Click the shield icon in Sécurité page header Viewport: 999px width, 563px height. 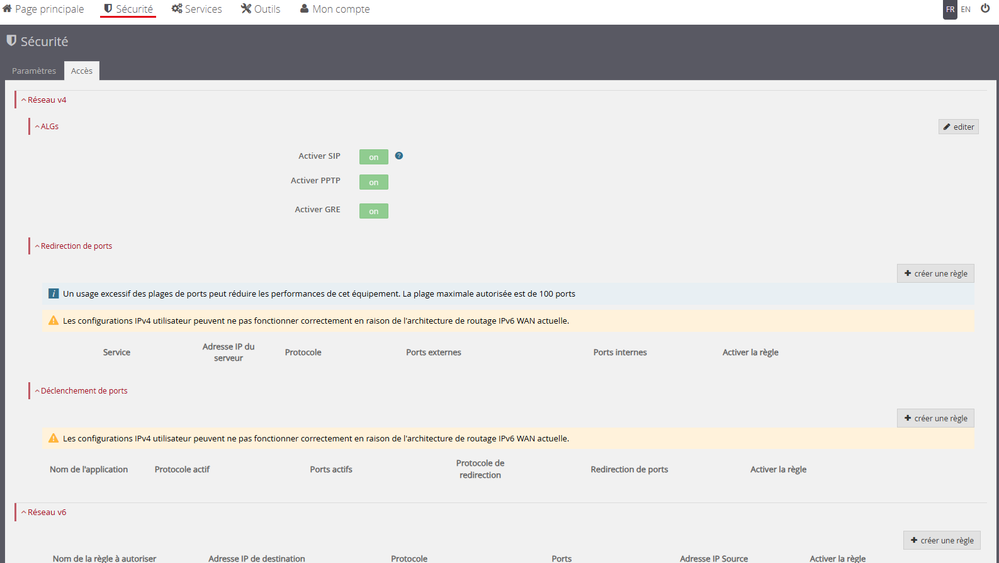click(x=11, y=42)
